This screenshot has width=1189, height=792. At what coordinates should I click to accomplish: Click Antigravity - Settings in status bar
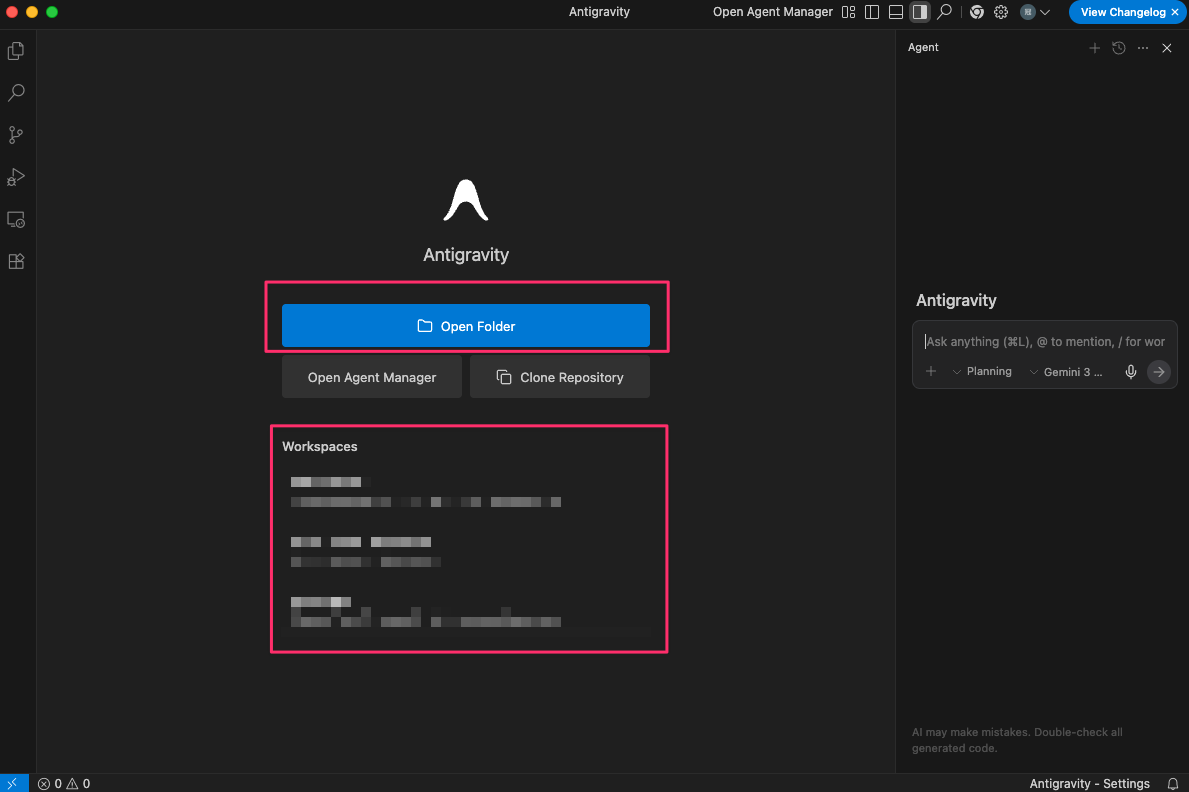click(1089, 784)
